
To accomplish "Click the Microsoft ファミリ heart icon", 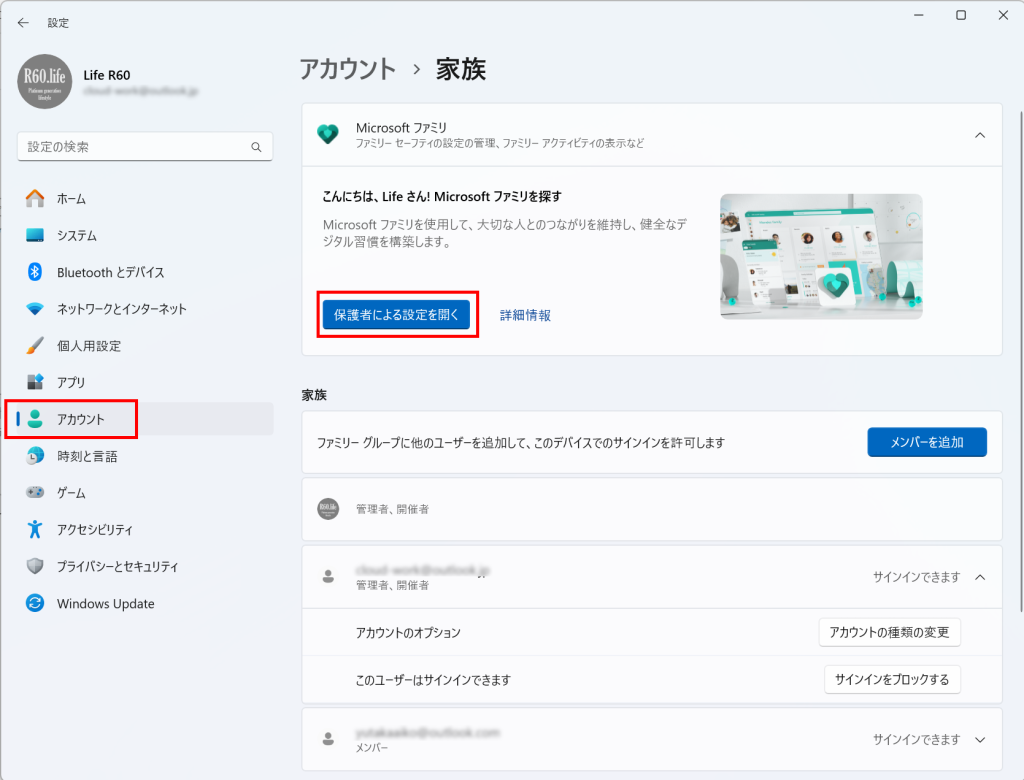I will 328,135.
